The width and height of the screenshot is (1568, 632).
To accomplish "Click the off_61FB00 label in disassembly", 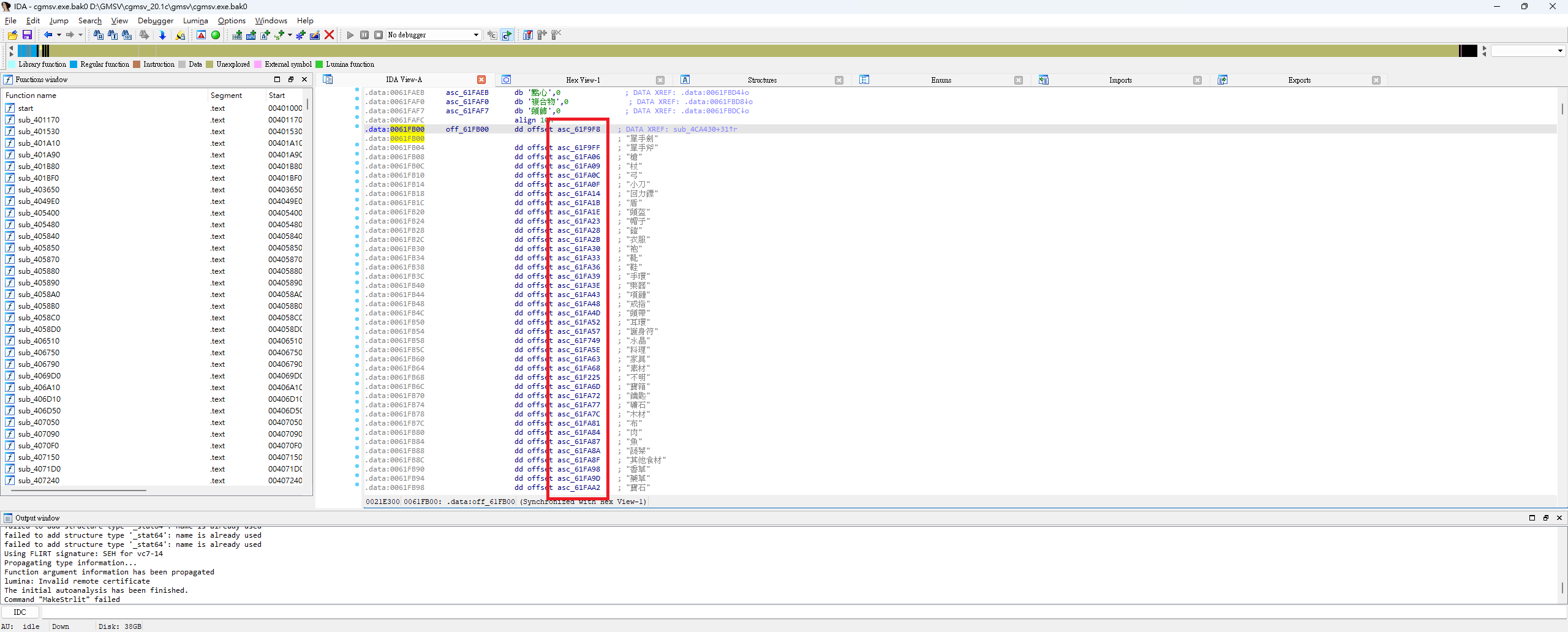I will 467,129.
